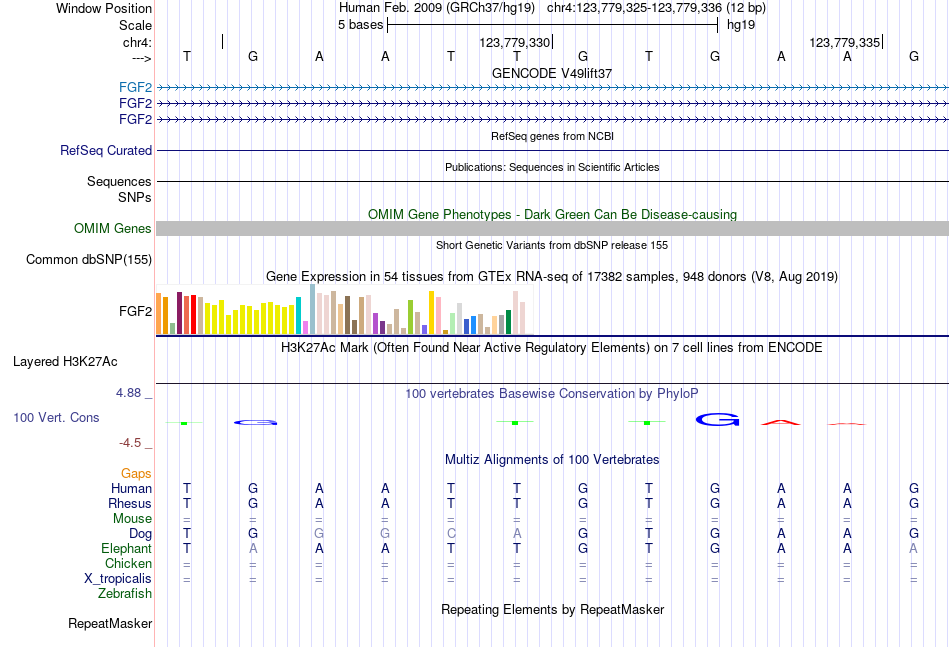This screenshot has width=950, height=647.
Task: Click the orange Gaps label
Action: 136,474
